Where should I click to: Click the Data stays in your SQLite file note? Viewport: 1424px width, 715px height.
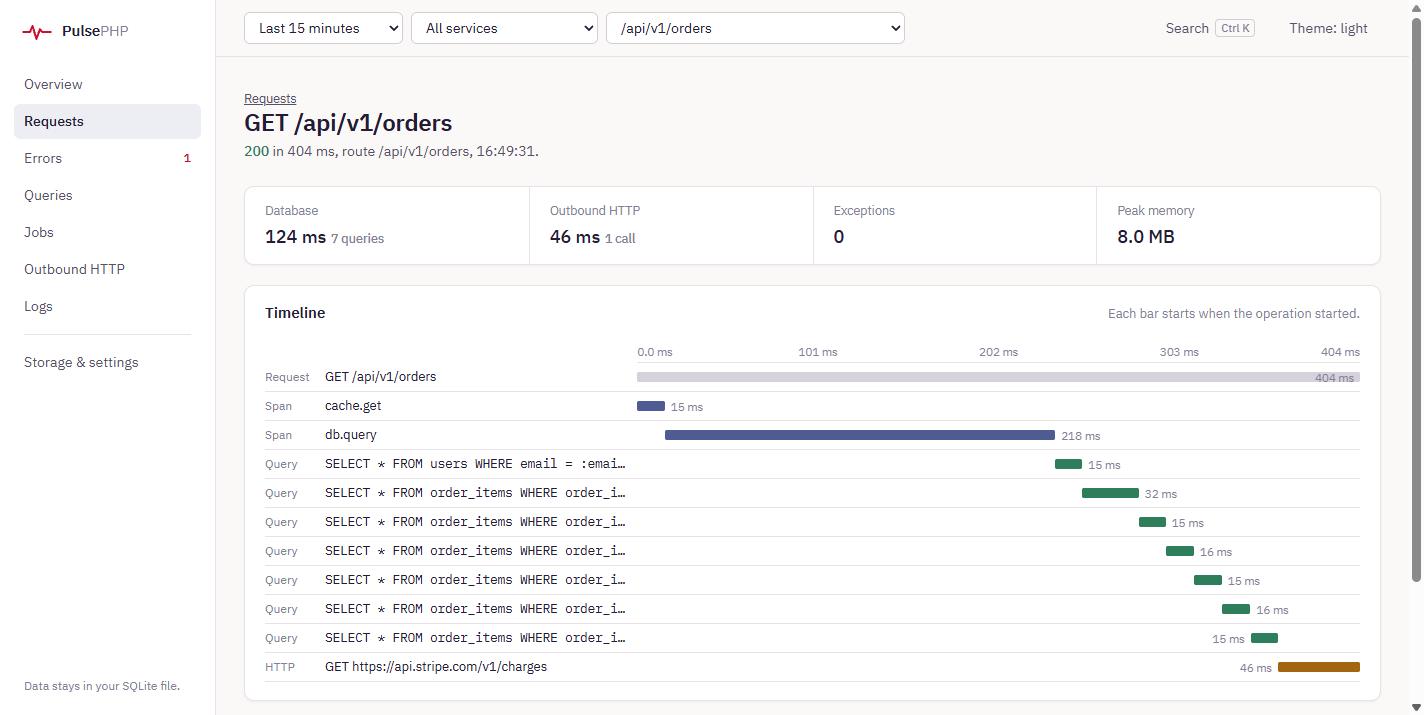pyautogui.click(x=102, y=686)
